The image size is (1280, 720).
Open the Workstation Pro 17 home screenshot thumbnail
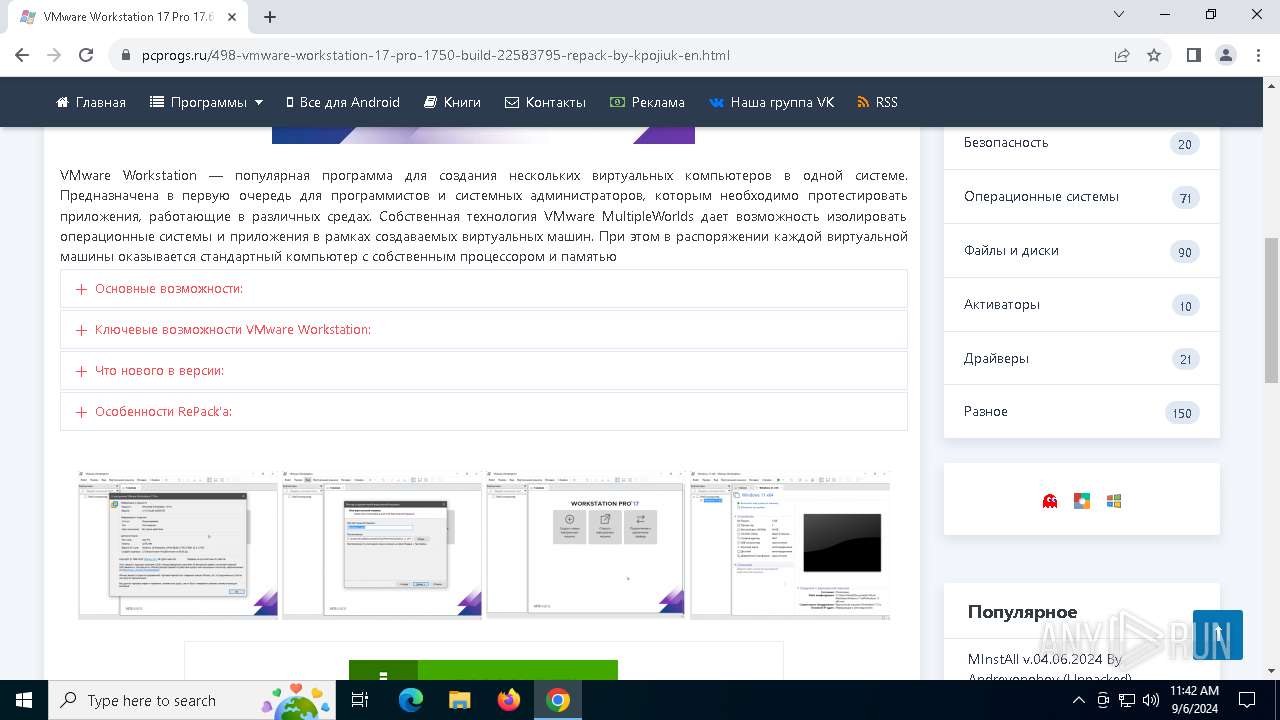pos(586,545)
